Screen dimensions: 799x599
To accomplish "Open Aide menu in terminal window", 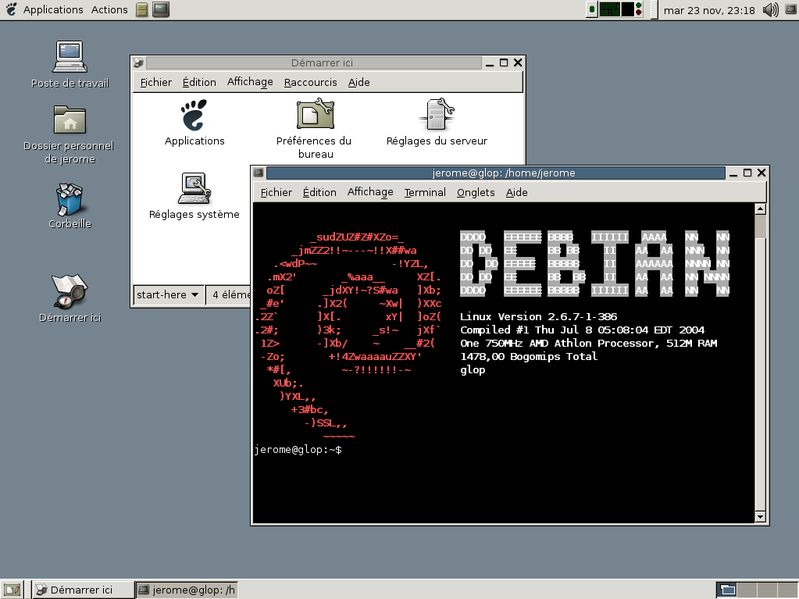I will coord(516,192).
